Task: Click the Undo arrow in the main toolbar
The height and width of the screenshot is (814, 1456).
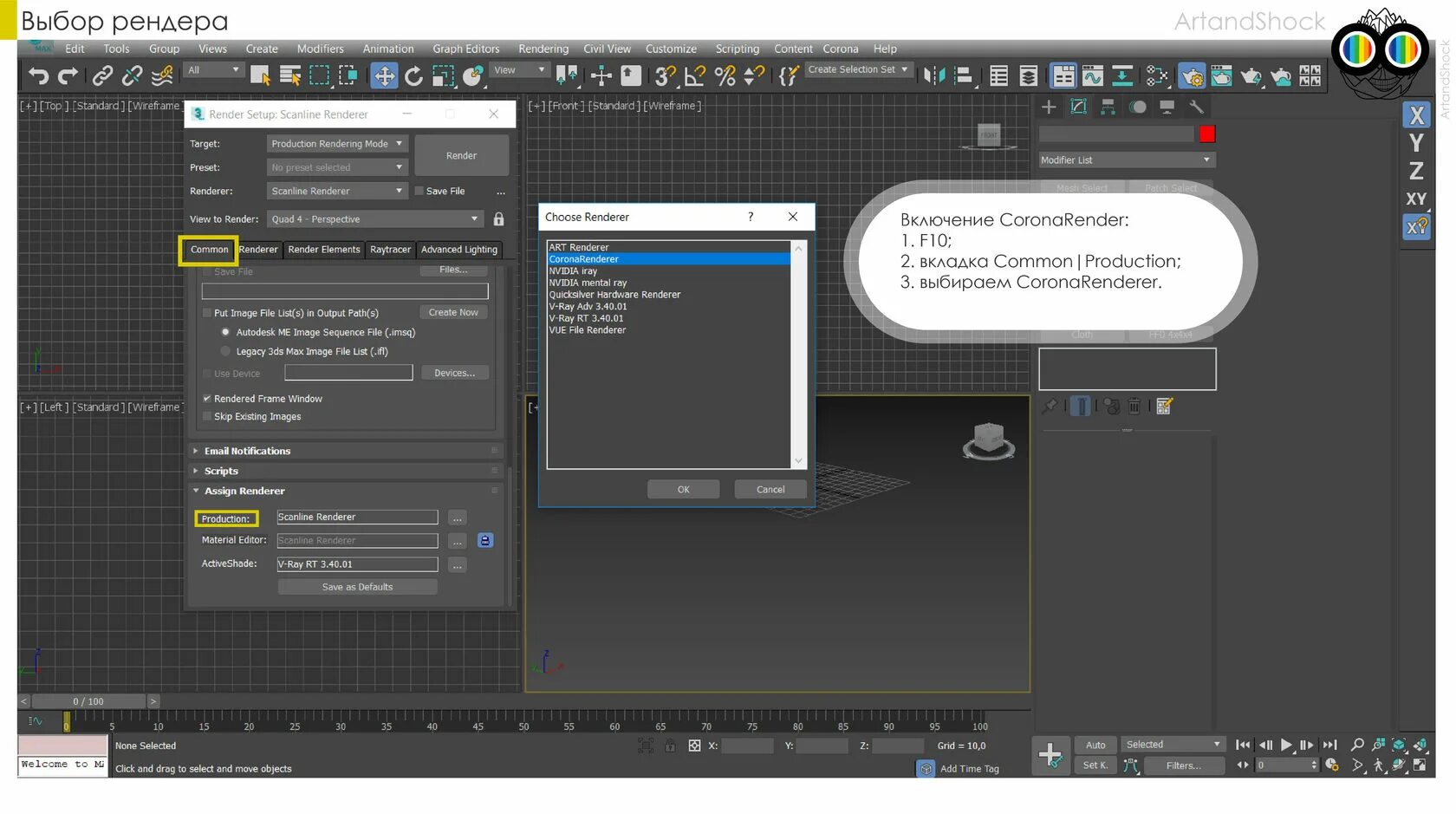Action: [x=38, y=76]
